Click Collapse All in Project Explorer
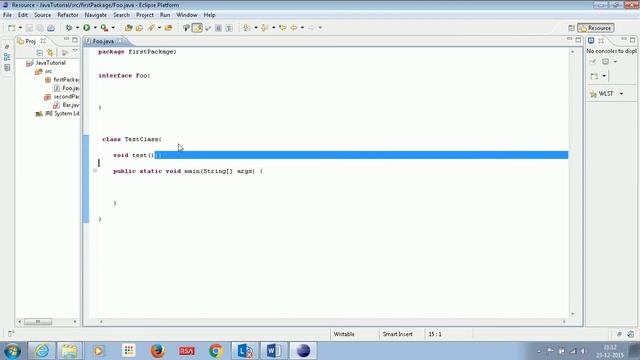Viewport: 640px width, 360px height. tap(40, 53)
